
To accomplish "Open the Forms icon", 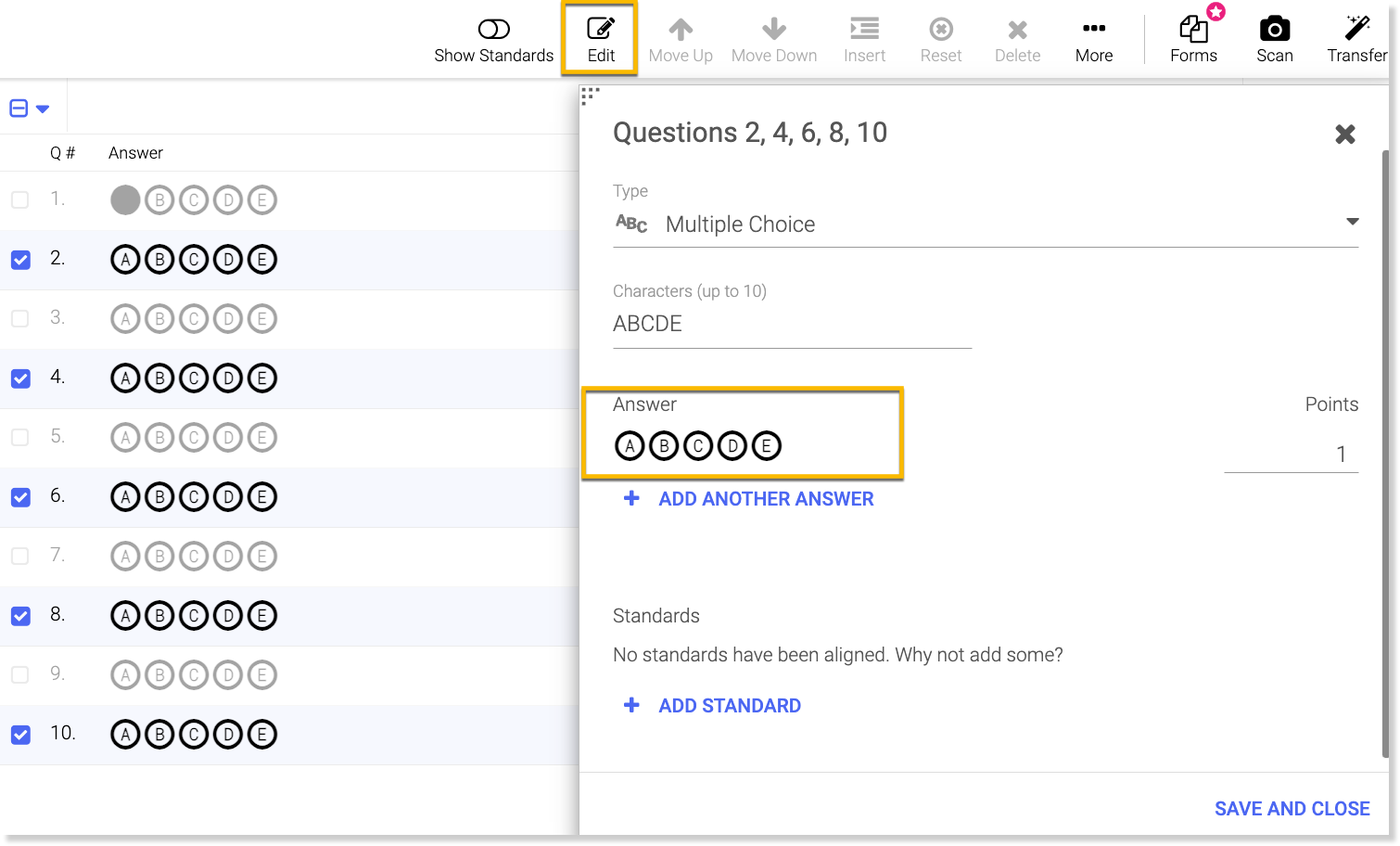I will tap(1193, 30).
